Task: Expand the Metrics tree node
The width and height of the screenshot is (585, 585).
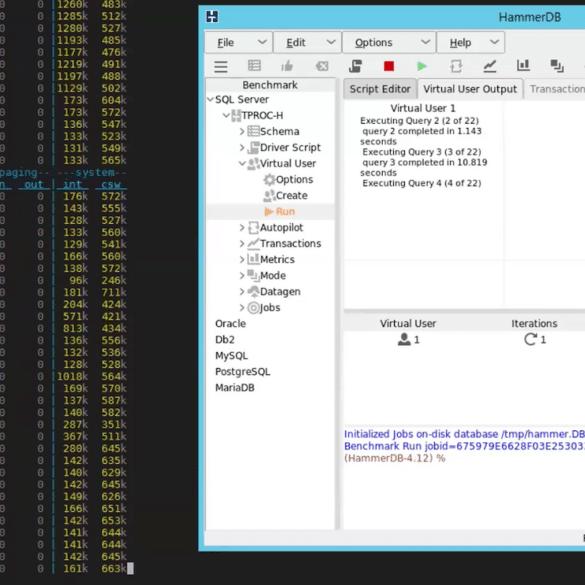Action: tap(242, 259)
